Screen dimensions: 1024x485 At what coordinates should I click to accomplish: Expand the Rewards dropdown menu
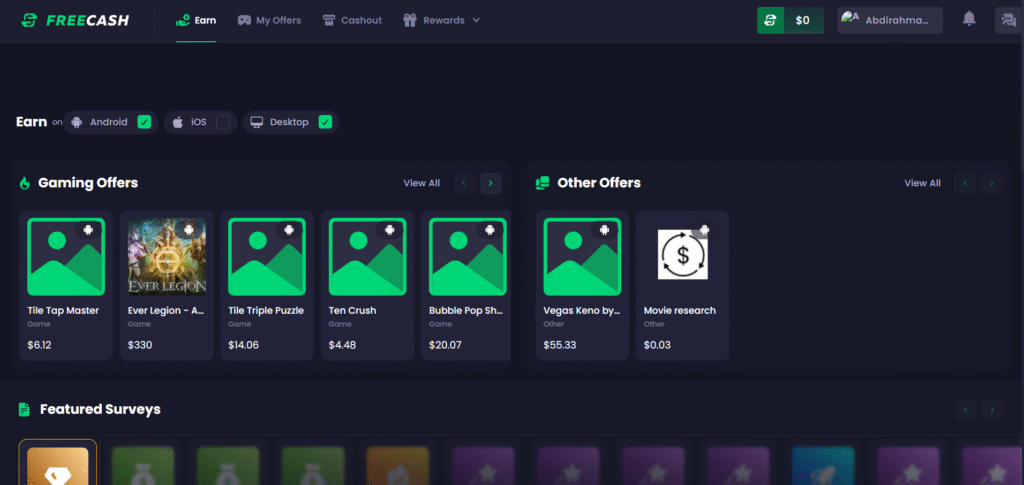click(441, 20)
